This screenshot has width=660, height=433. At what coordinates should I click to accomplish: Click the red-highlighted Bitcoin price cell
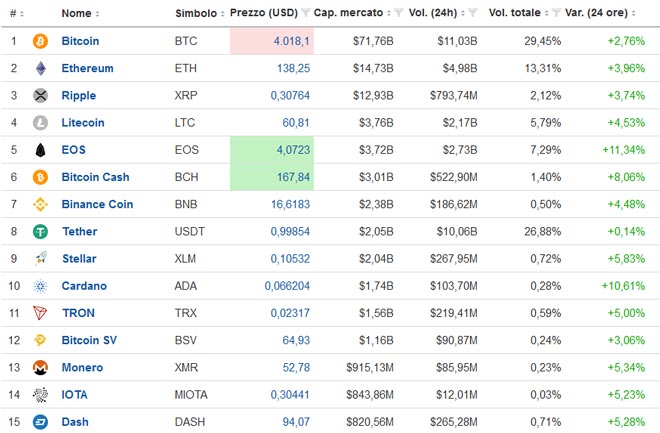pos(270,42)
